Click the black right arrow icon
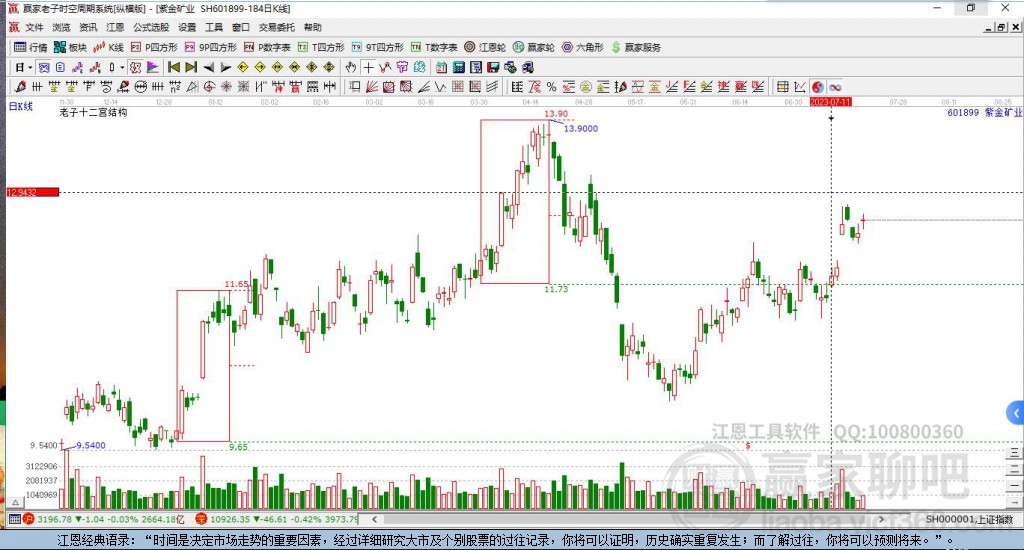The height and width of the screenshot is (550, 1024). [226, 67]
